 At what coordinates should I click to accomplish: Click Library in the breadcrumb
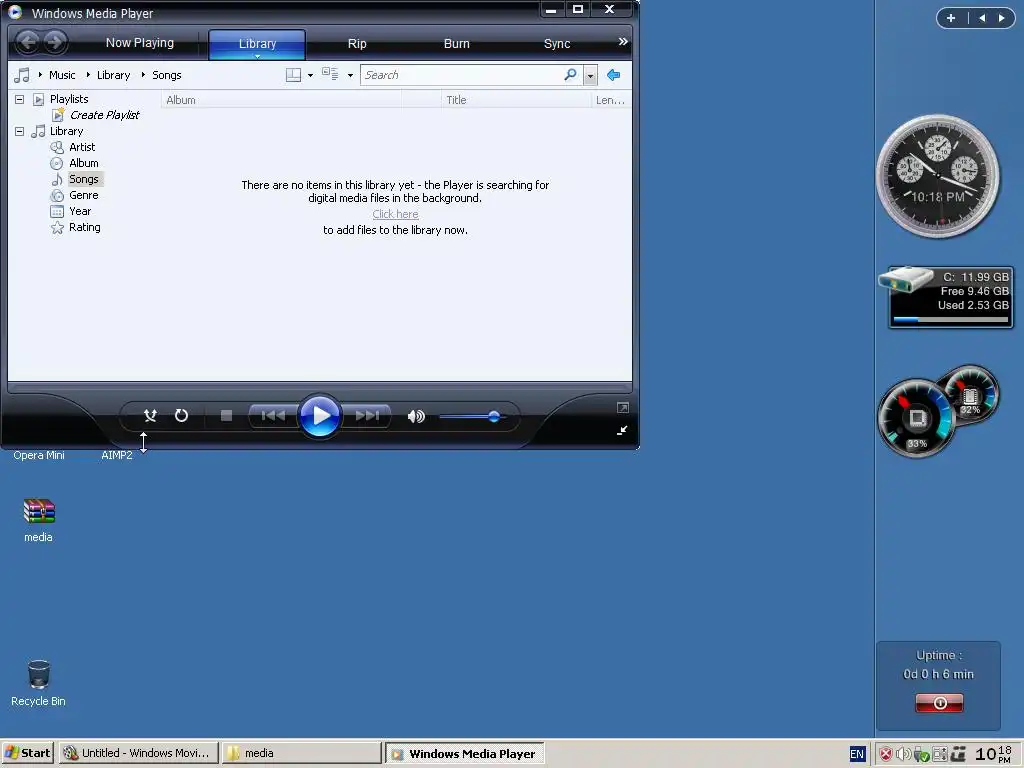pos(114,75)
